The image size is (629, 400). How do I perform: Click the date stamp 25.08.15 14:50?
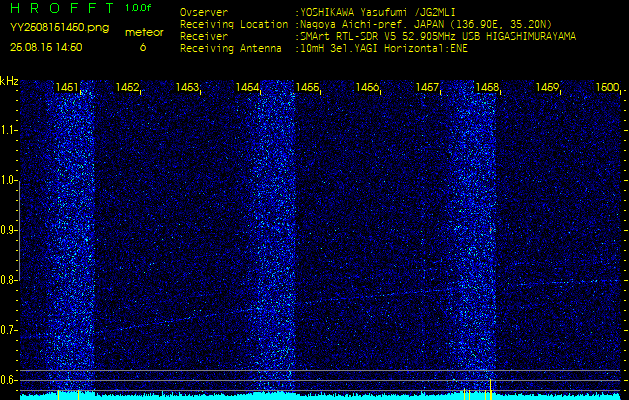tap(46, 47)
